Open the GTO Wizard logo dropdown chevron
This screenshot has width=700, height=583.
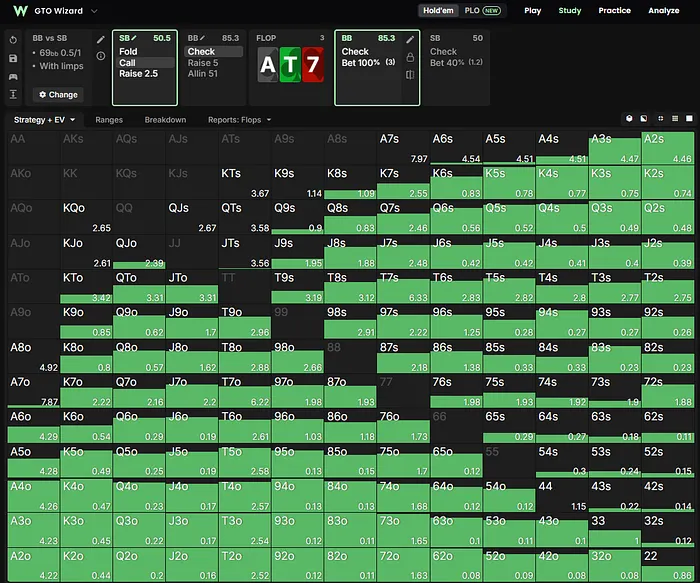click(94, 11)
